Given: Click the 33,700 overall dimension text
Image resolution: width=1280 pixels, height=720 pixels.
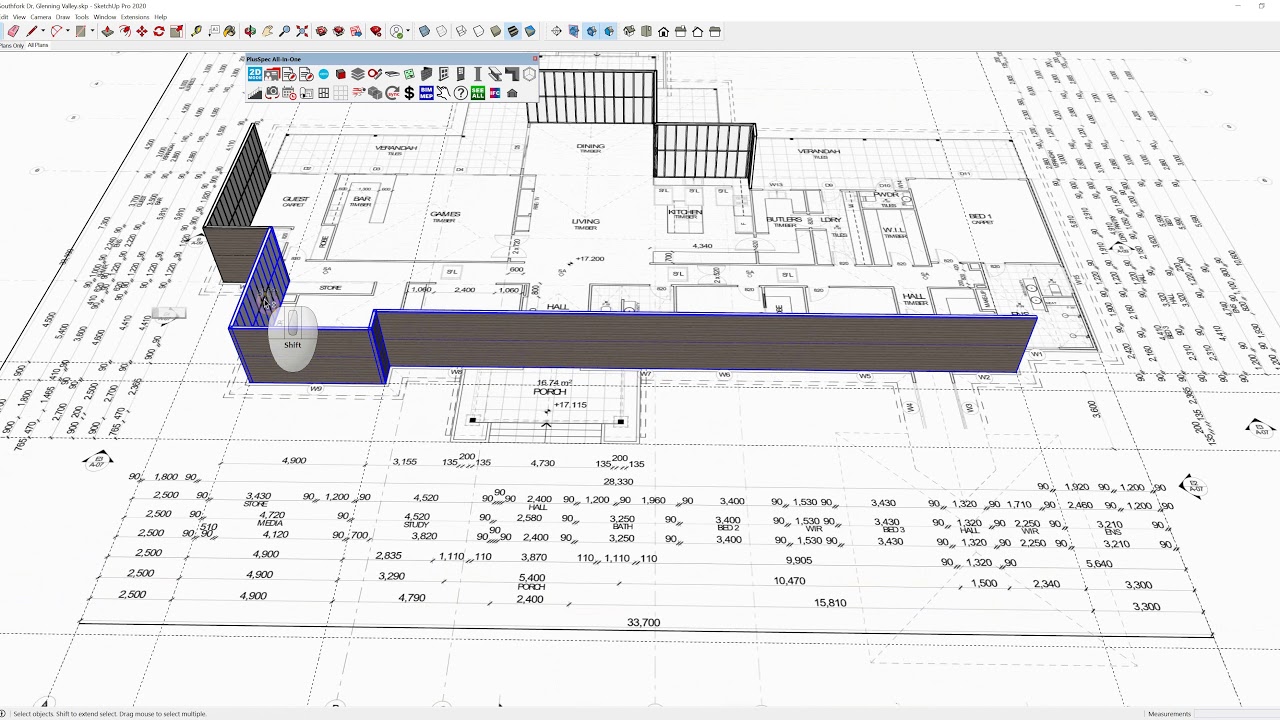Looking at the screenshot, I should pos(643,622).
